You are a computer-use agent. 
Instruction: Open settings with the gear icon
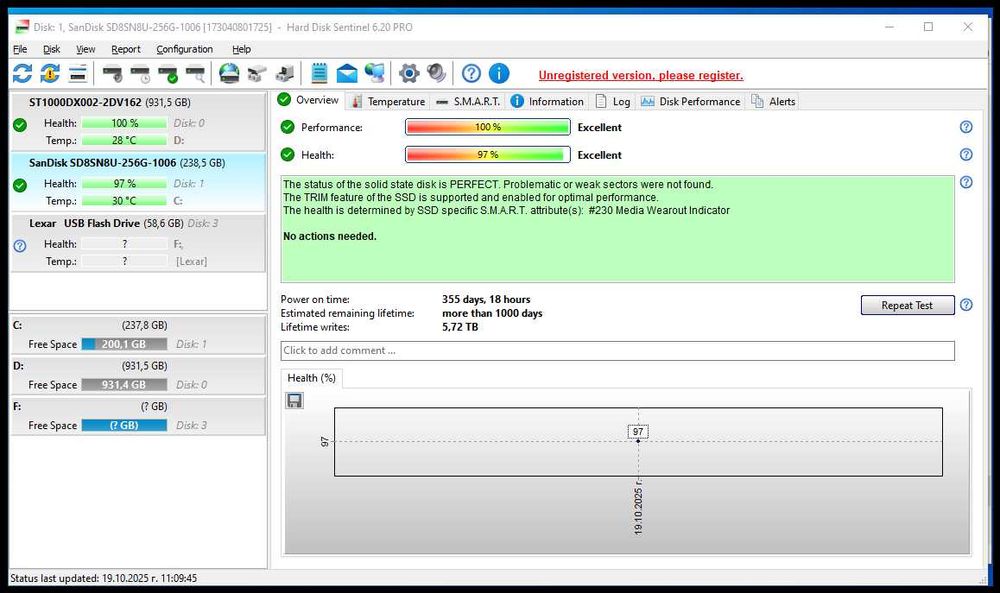pyautogui.click(x=409, y=74)
